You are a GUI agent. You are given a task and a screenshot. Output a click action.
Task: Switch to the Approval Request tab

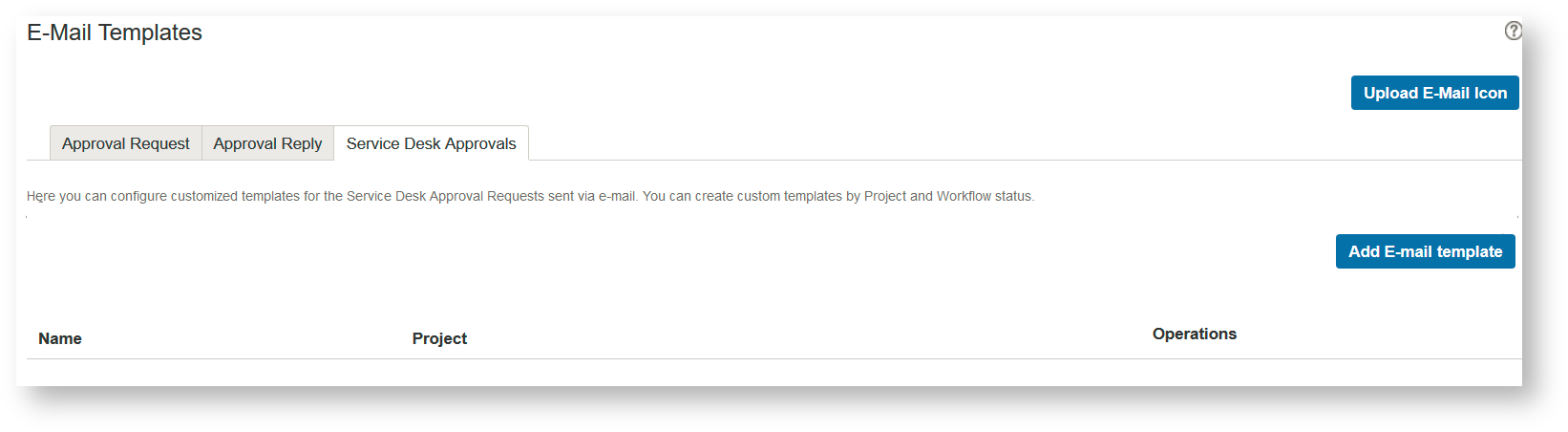pos(125,143)
